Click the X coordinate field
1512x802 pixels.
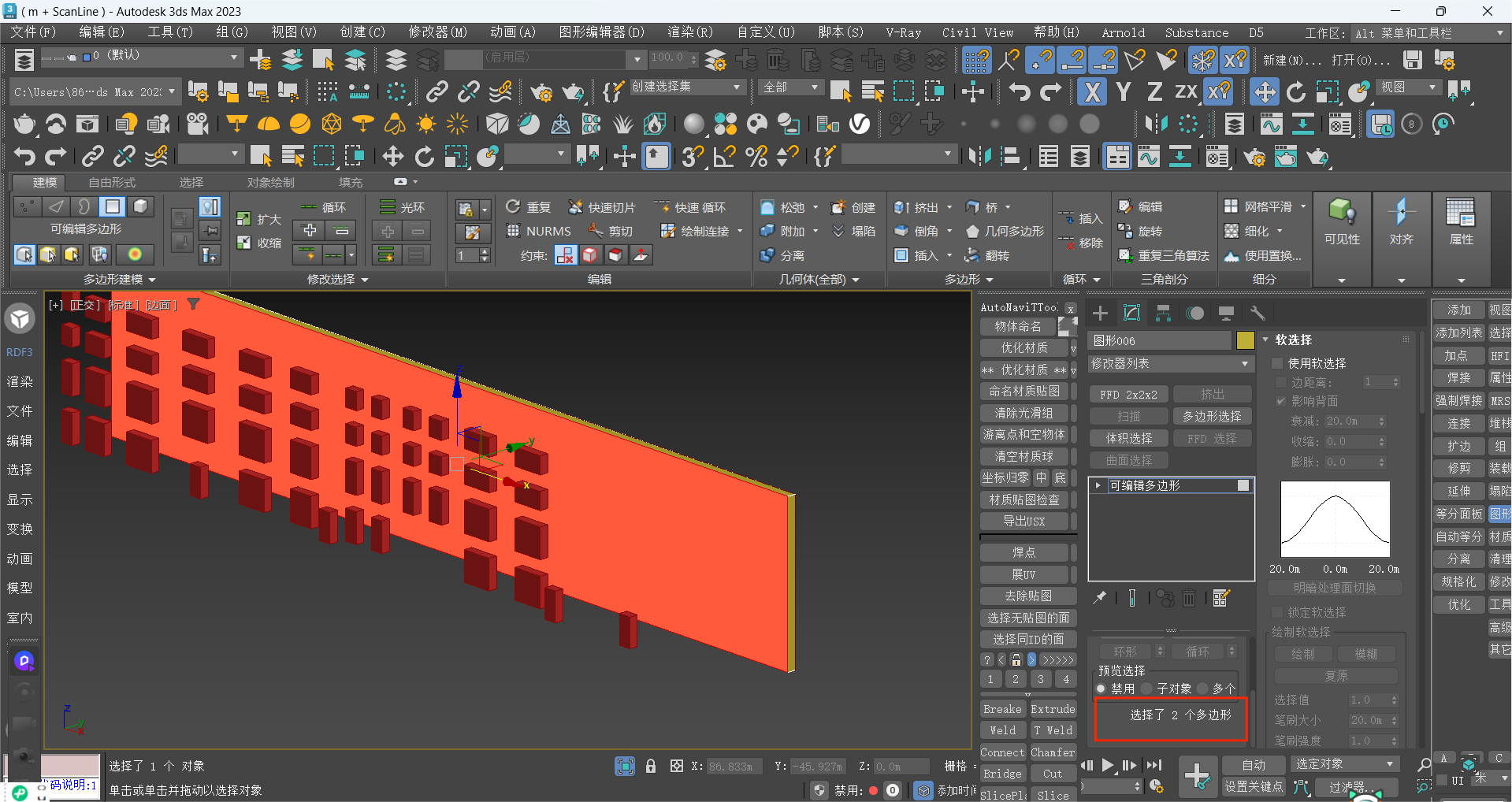(734, 766)
